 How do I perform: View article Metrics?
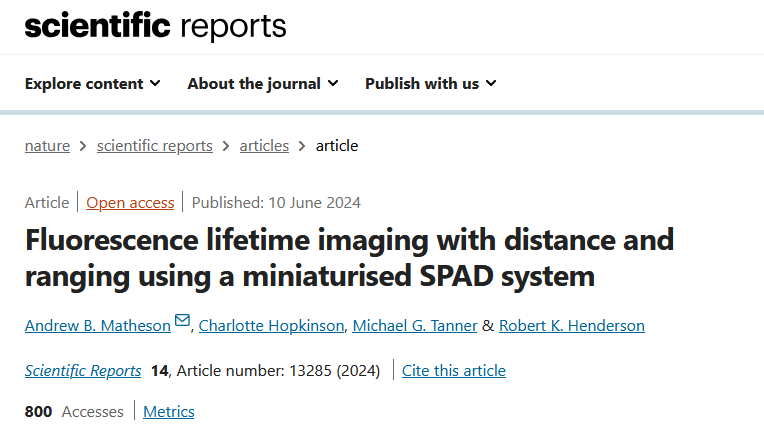(169, 412)
